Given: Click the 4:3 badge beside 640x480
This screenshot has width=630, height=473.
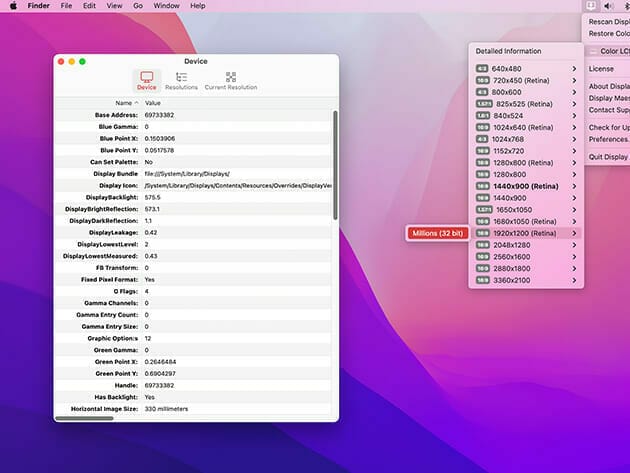Looking at the screenshot, I should click(482, 69).
